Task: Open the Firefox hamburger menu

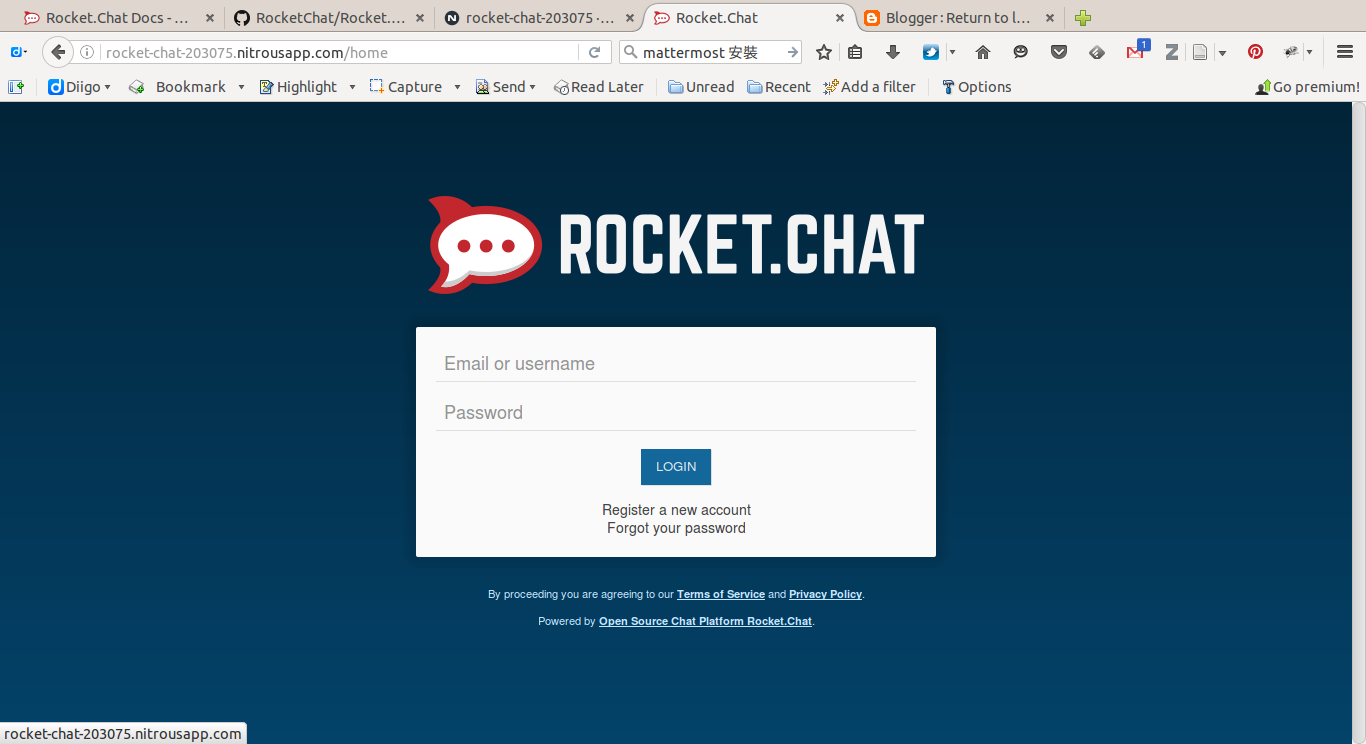Action: [x=1345, y=53]
